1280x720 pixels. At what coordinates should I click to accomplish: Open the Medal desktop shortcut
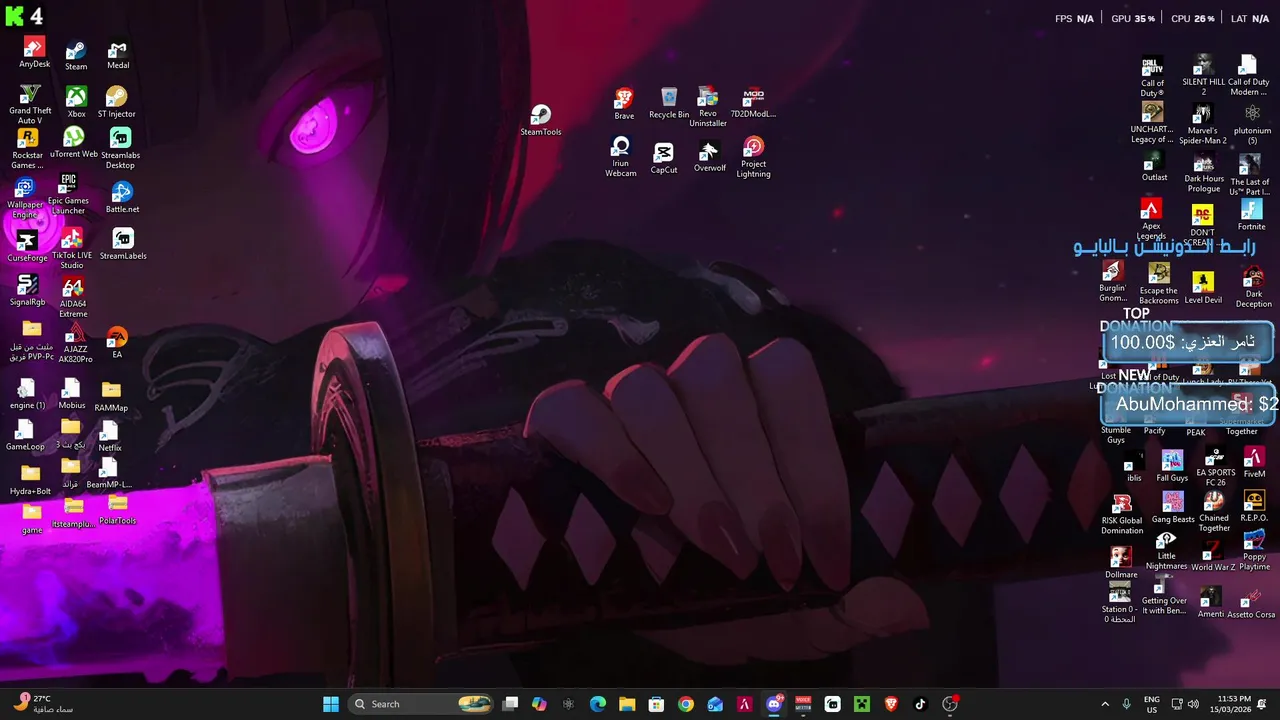pos(118,56)
